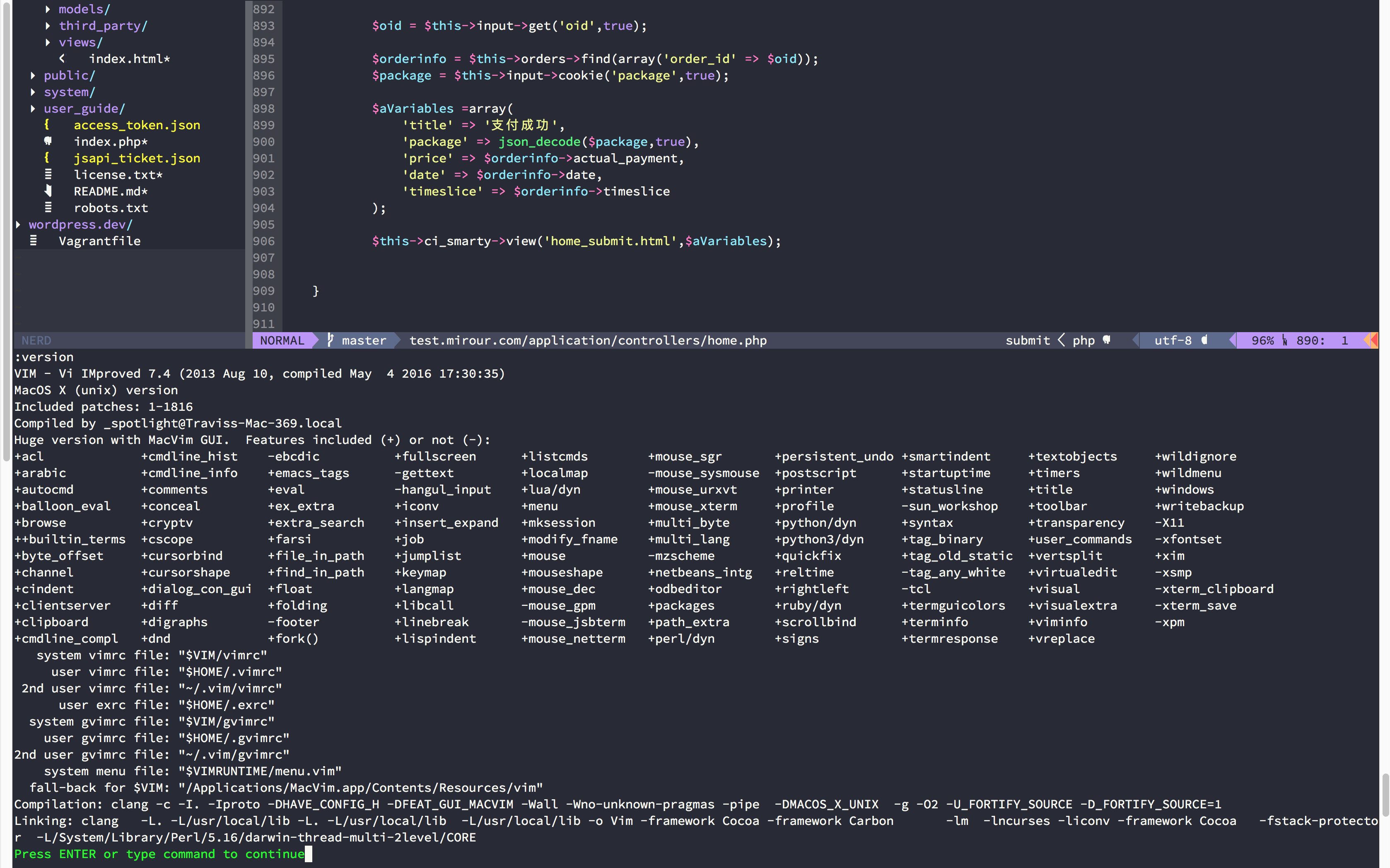The height and width of the screenshot is (868, 1390).
Task: Expand the user_guide/ folder arrow
Action: (33, 109)
